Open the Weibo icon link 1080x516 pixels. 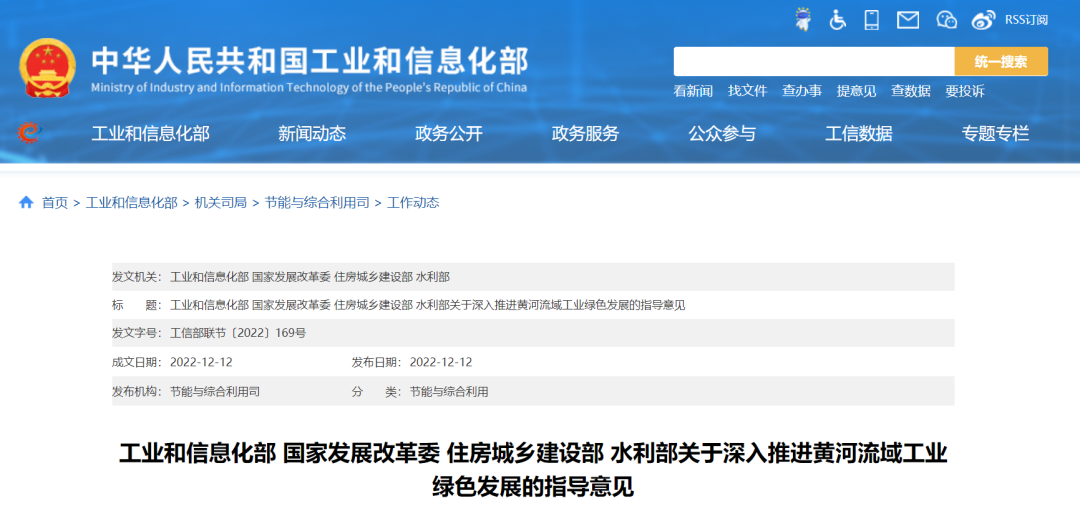(984, 19)
